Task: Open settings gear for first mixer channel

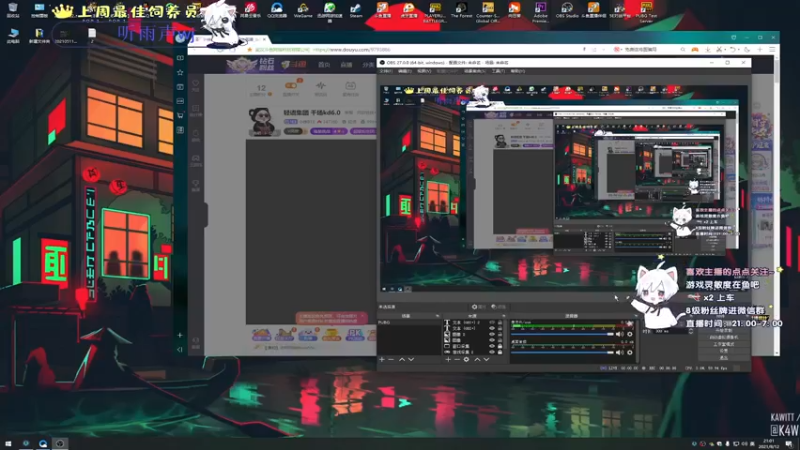Action: (630, 334)
